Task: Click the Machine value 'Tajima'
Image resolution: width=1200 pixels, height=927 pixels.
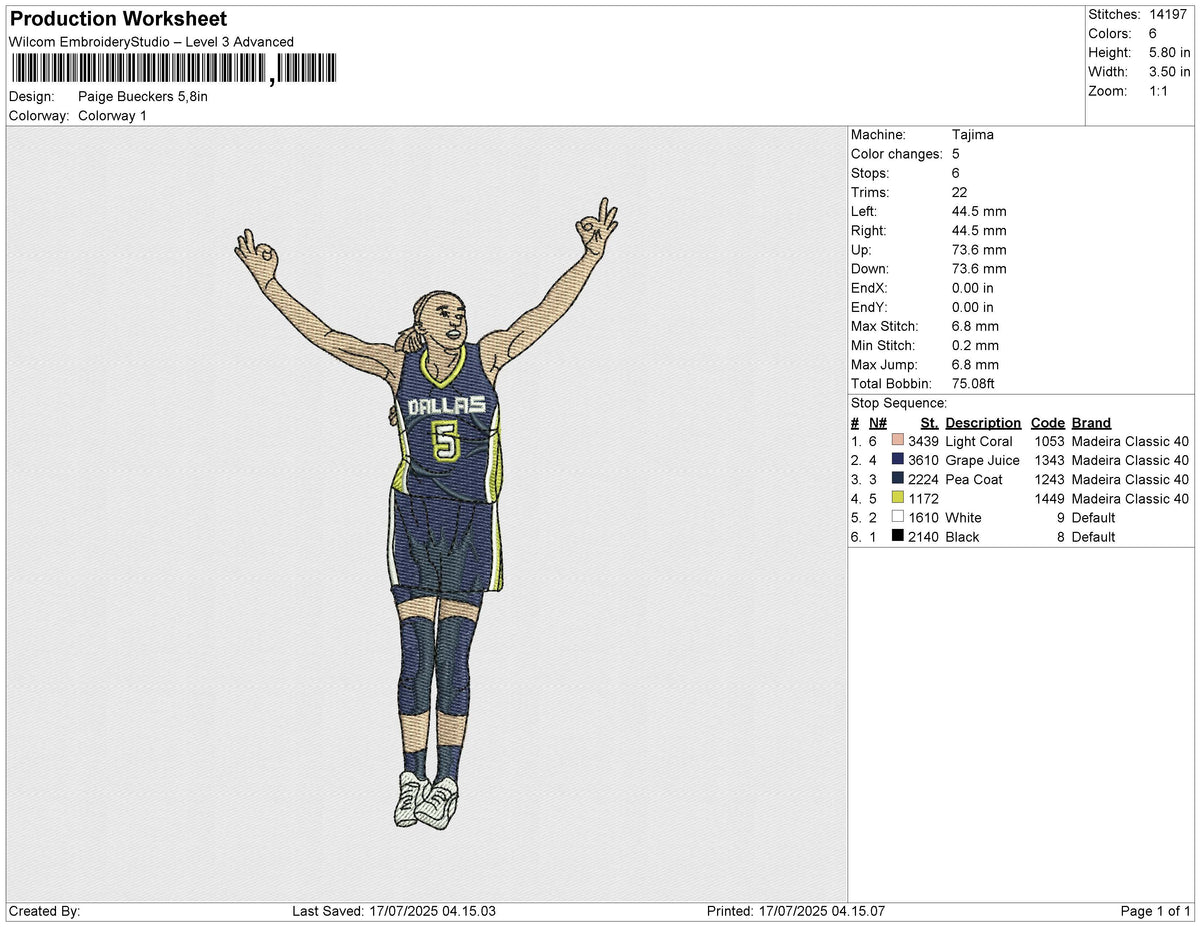Action: pyautogui.click(x=973, y=135)
